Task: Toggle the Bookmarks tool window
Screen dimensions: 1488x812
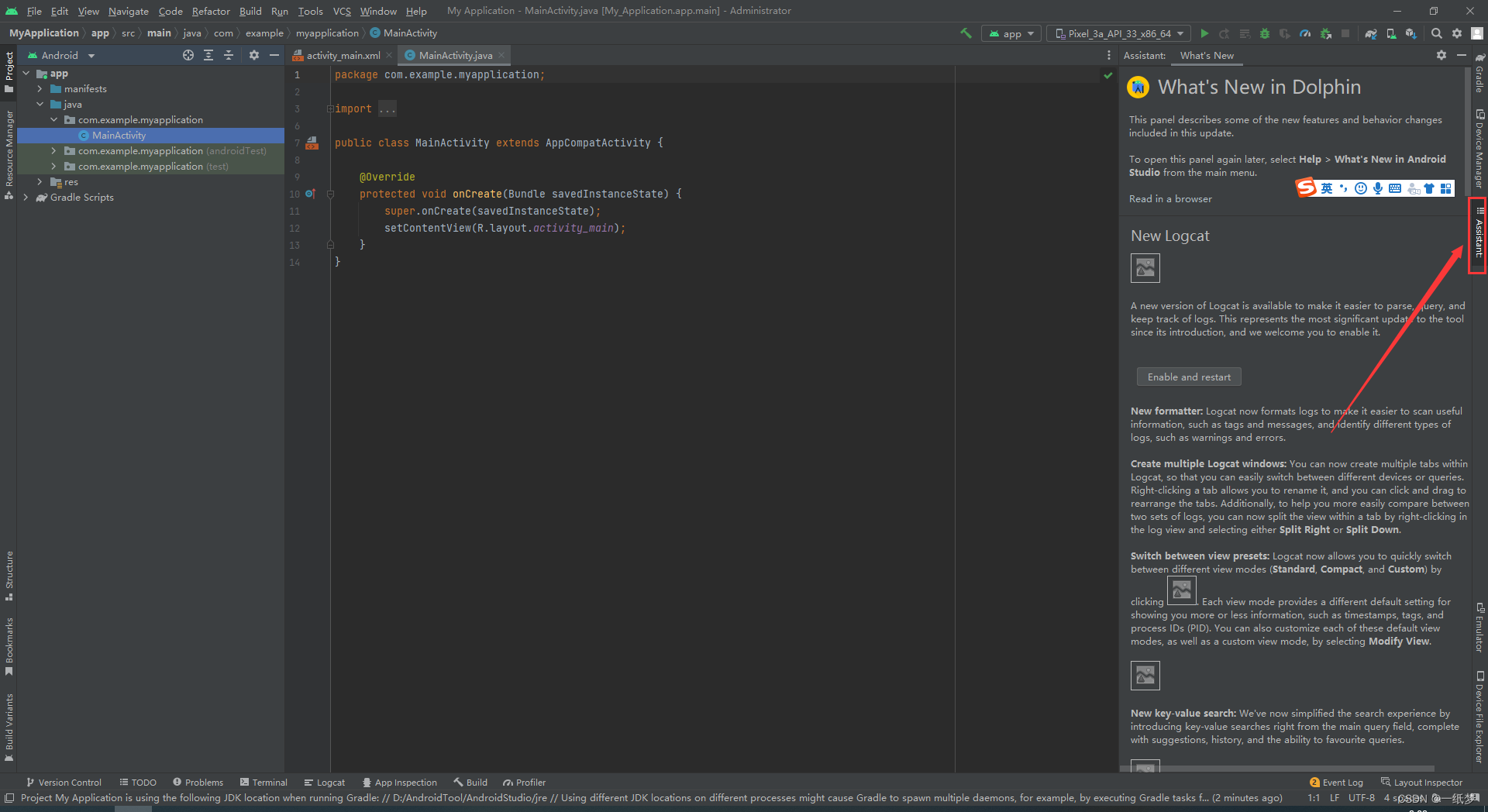Action: coord(9,646)
